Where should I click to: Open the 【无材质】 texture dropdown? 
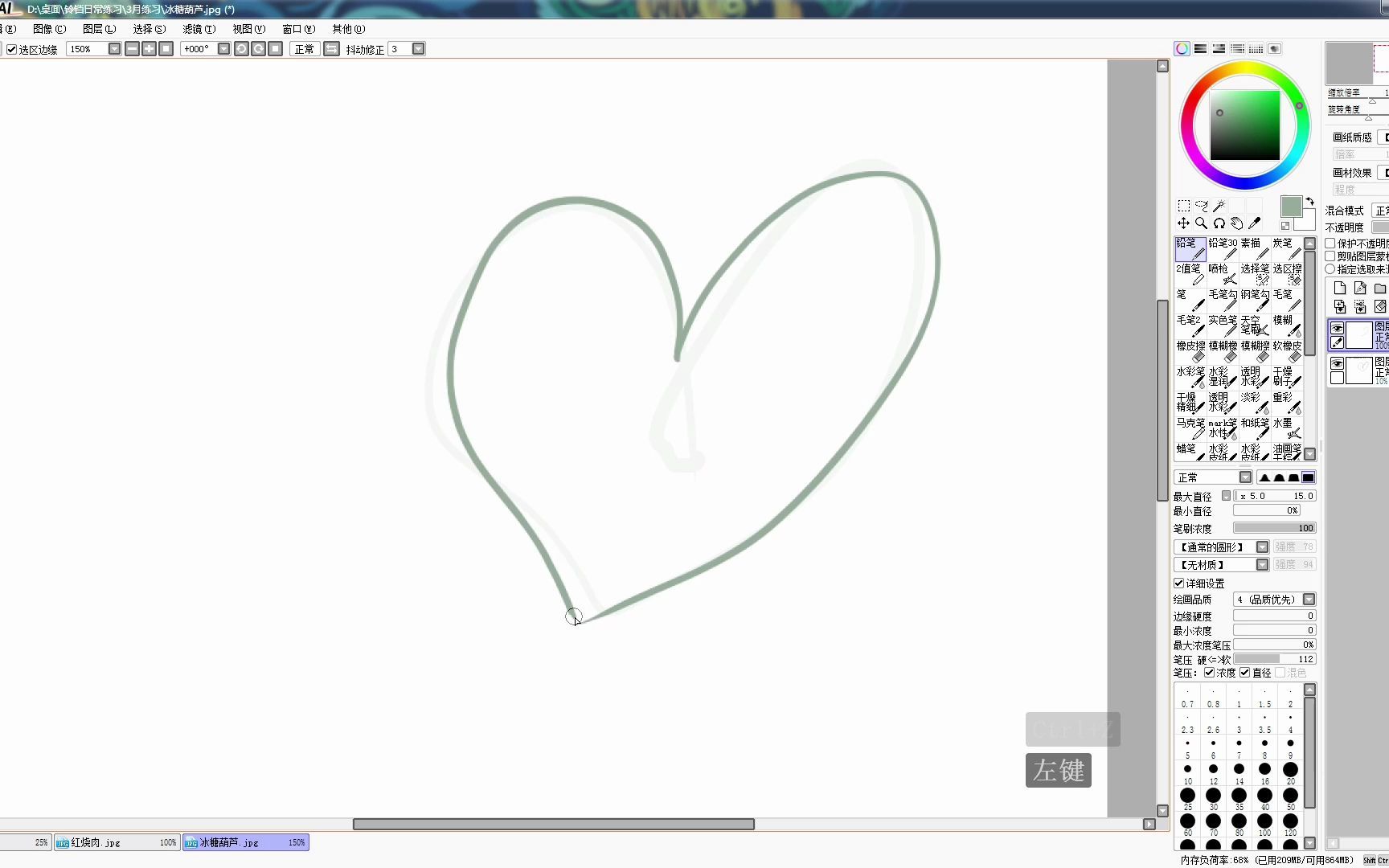click(1262, 565)
